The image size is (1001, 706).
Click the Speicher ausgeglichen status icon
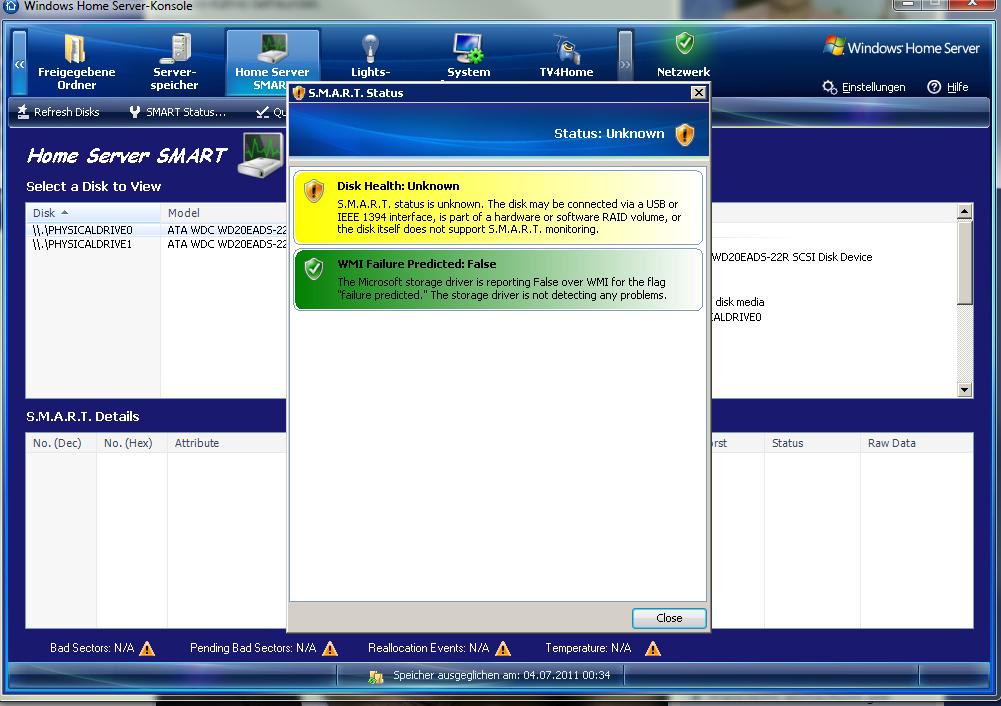click(375, 676)
